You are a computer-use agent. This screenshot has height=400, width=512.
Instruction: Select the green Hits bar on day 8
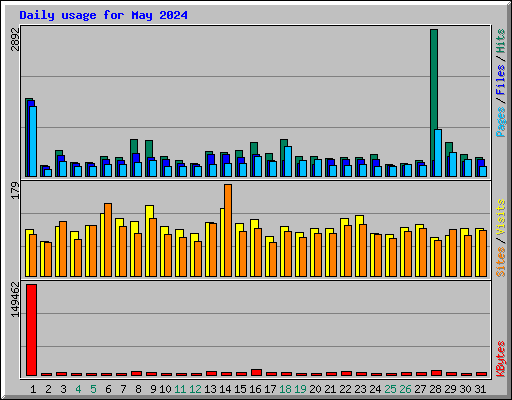coord(134,158)
